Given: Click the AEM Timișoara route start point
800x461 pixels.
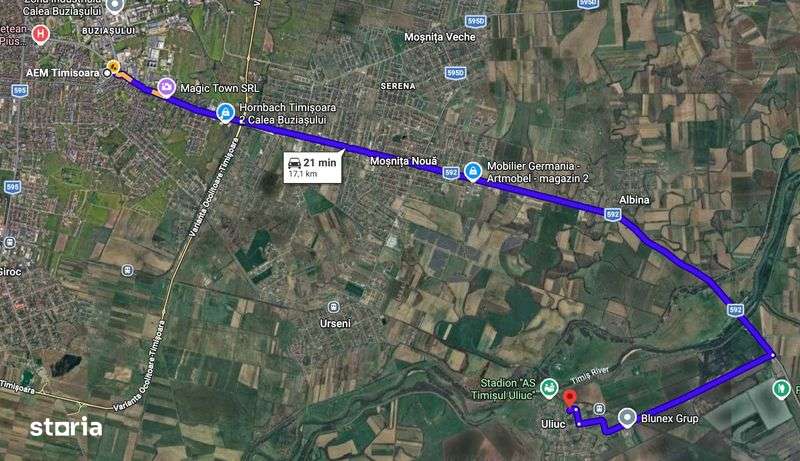Looking at the screenshot, I should coord(107,73).
